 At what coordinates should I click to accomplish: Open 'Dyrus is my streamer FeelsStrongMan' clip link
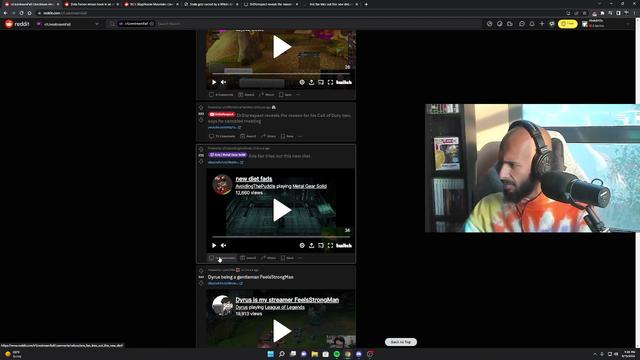[287, 300]
